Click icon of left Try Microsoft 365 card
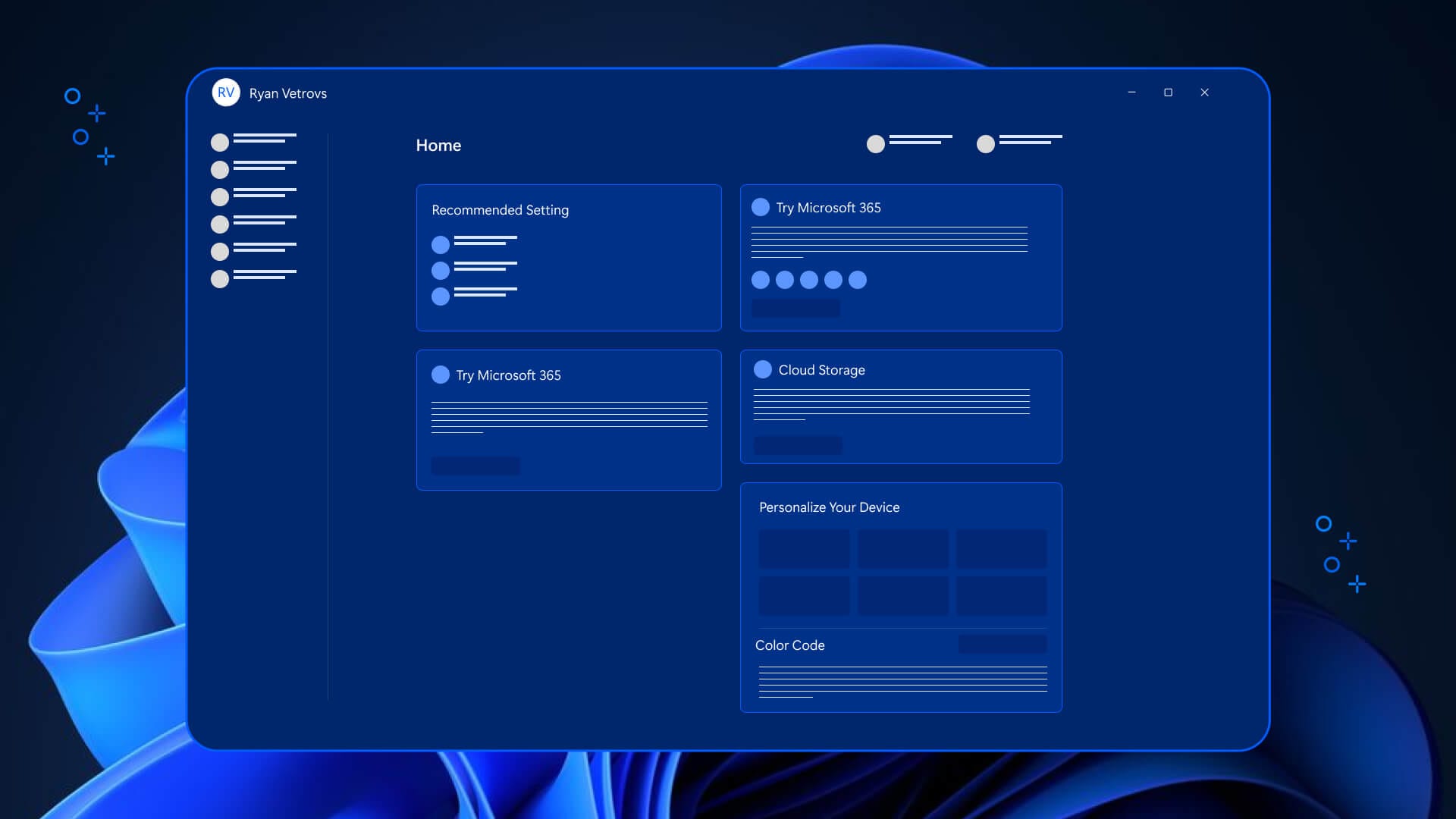The width and height of the screenshot is (1456, 819). click(x=441, y=375)
